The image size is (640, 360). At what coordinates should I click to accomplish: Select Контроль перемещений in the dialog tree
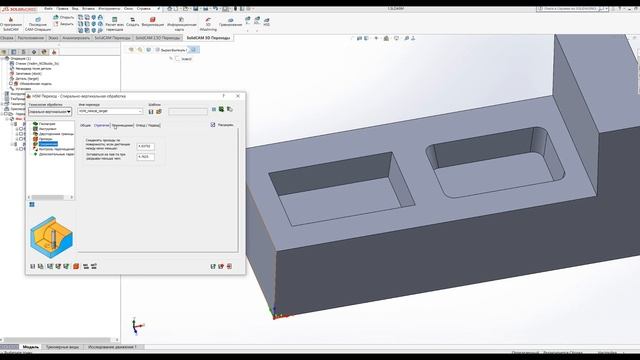click(x=57, y=149)
